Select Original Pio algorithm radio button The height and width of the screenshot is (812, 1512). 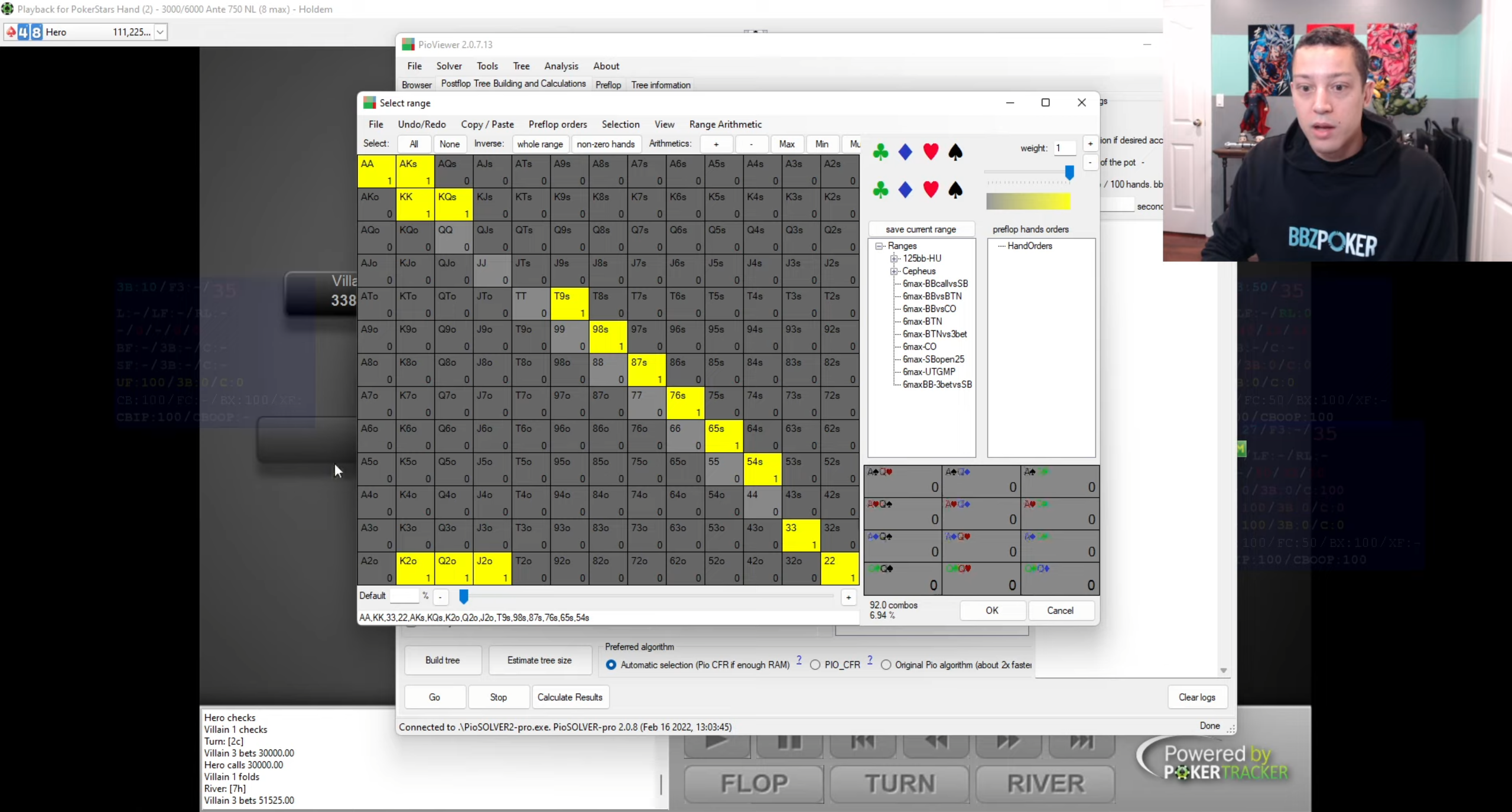pos(886,665)
